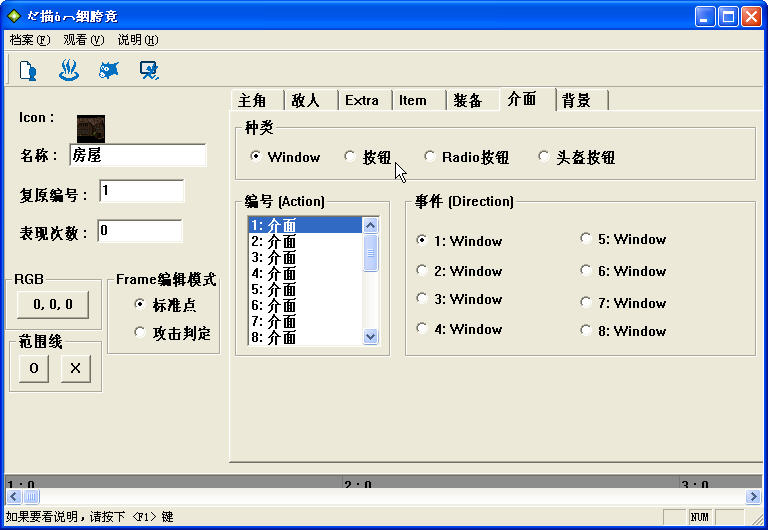Select the 7: Window event radio
Screen dimensions: 768x530
click(623, 303)
